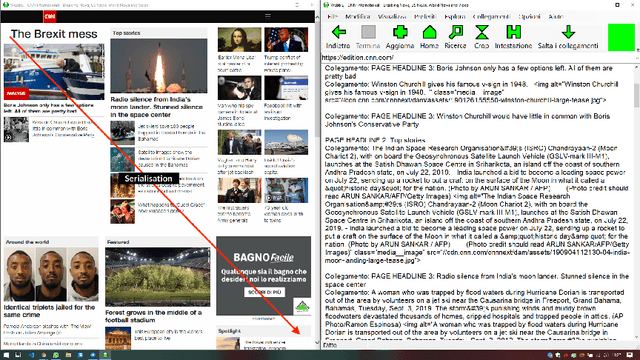The image size is (640, 360).
Task: Click the Indietro back arrow icon
Action: point(339,32)
